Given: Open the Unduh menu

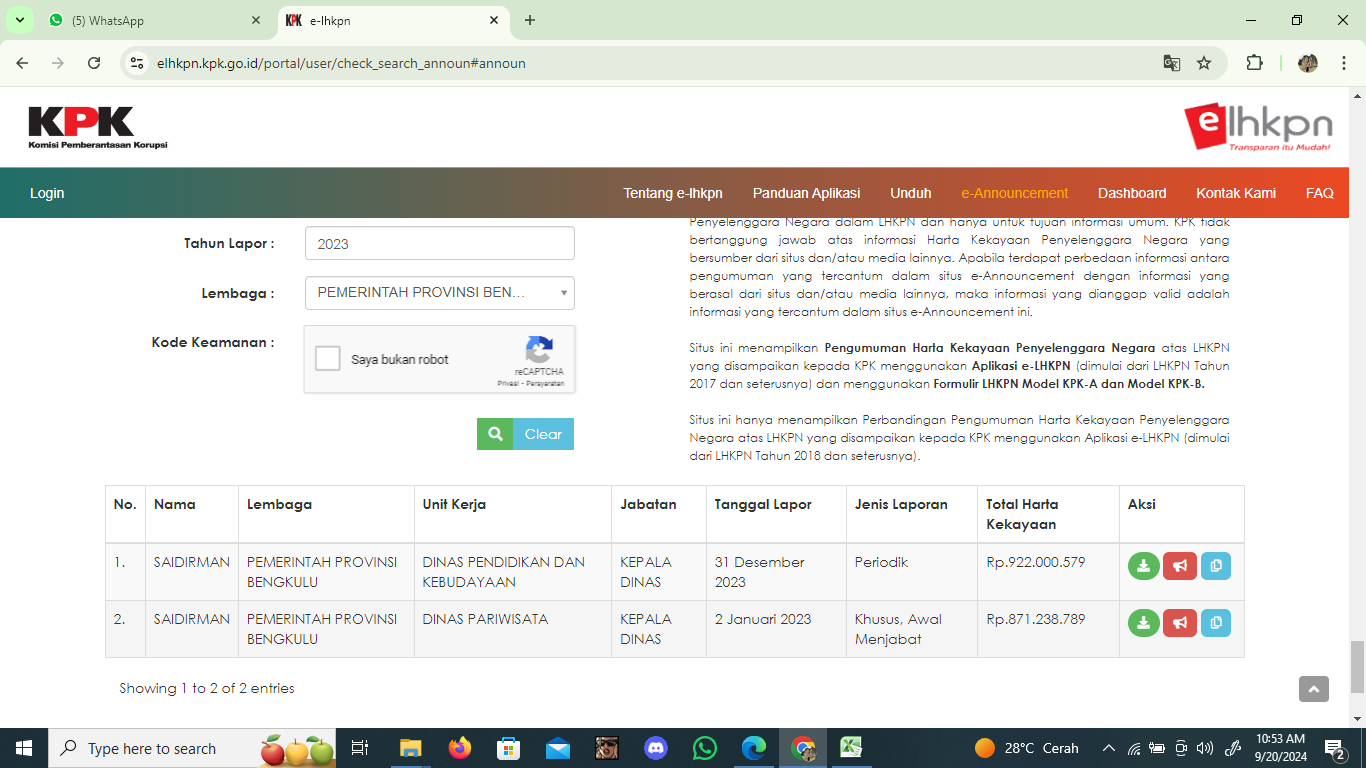Looking at the screenshot, I should 911,193.
